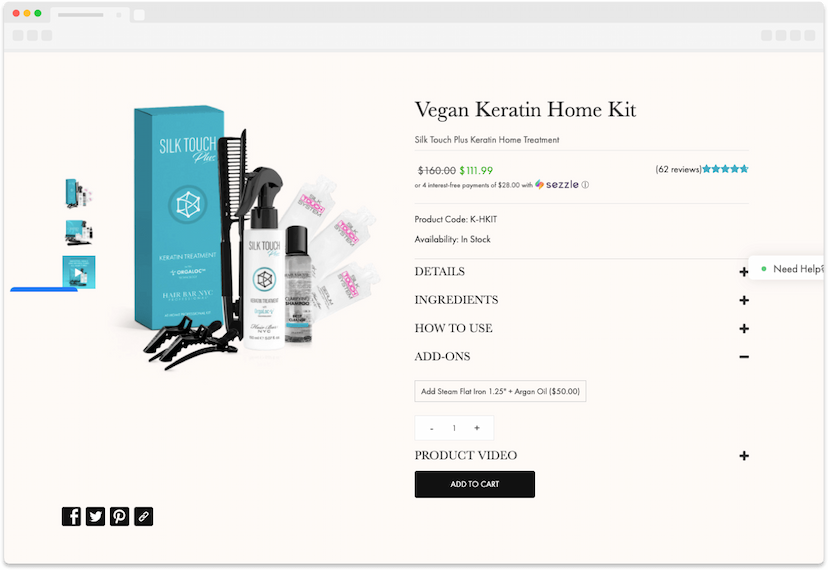Click the five-star rating icons
The image size is (828, 570).
pyautogui.click(x=725, y=169)
